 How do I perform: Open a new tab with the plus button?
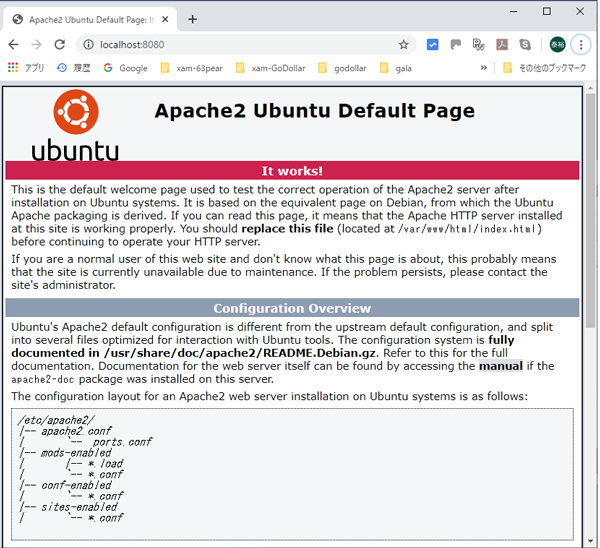(x=192, y=19)
